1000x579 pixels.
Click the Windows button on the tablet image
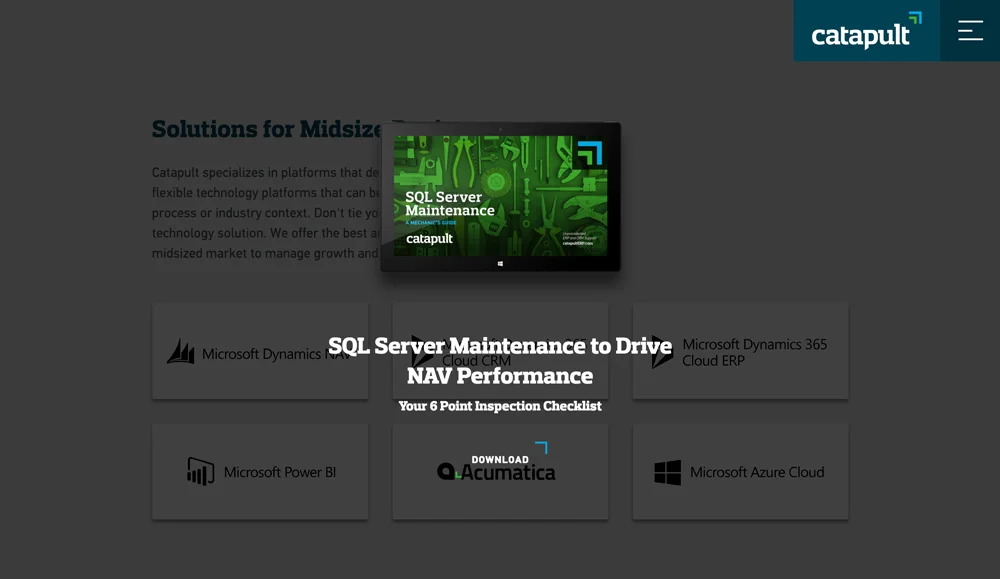pos(500,263)
